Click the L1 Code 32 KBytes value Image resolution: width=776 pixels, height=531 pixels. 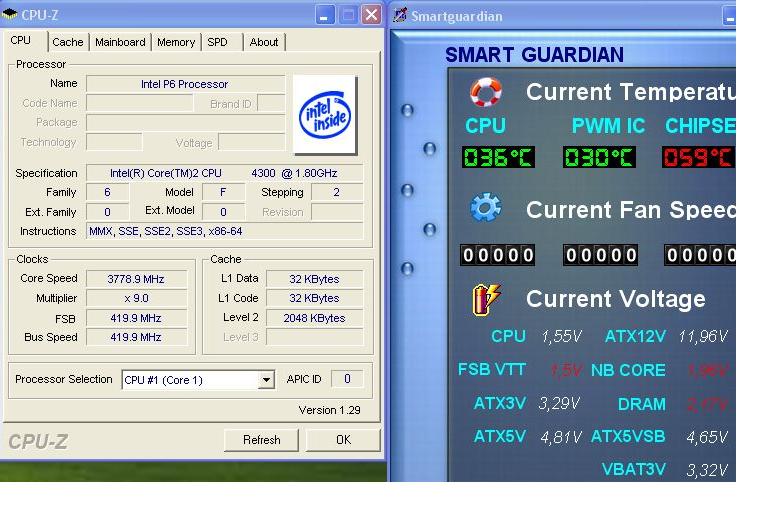315,298
